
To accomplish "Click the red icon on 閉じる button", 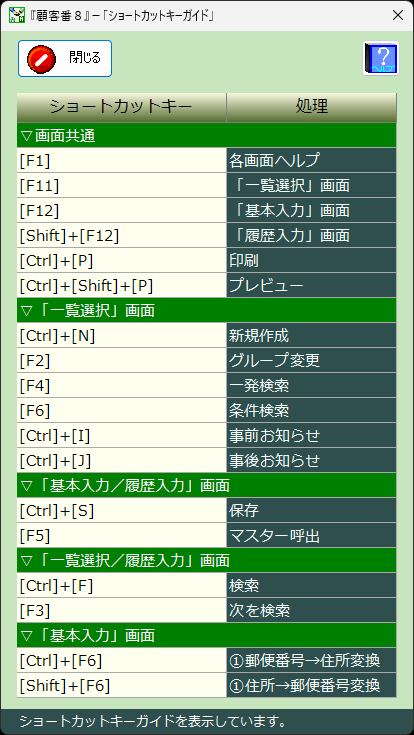I will 39,58.
